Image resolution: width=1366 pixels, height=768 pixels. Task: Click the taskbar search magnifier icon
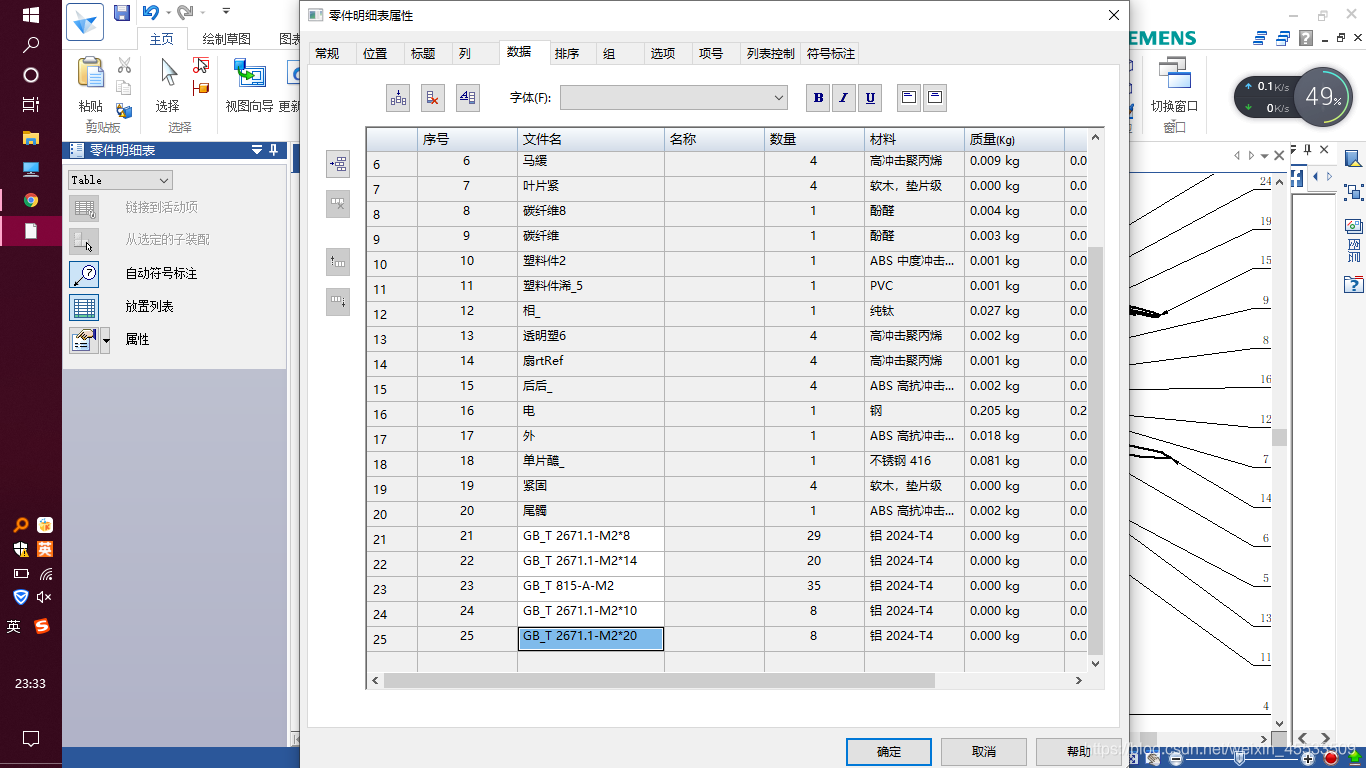pos(31,45)
